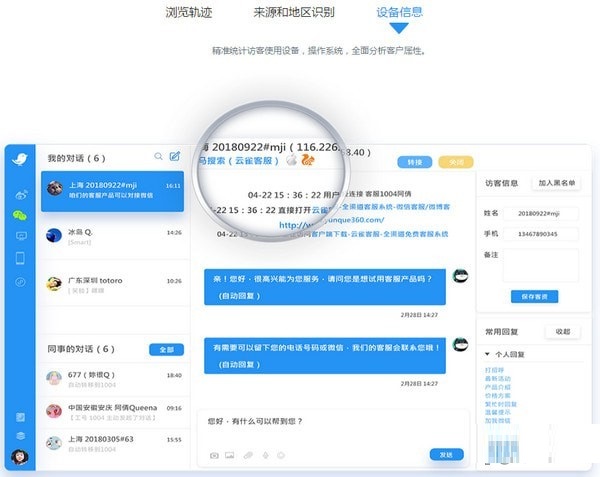
Task: Click the 手机 phone input field
Action: [541, 234]
